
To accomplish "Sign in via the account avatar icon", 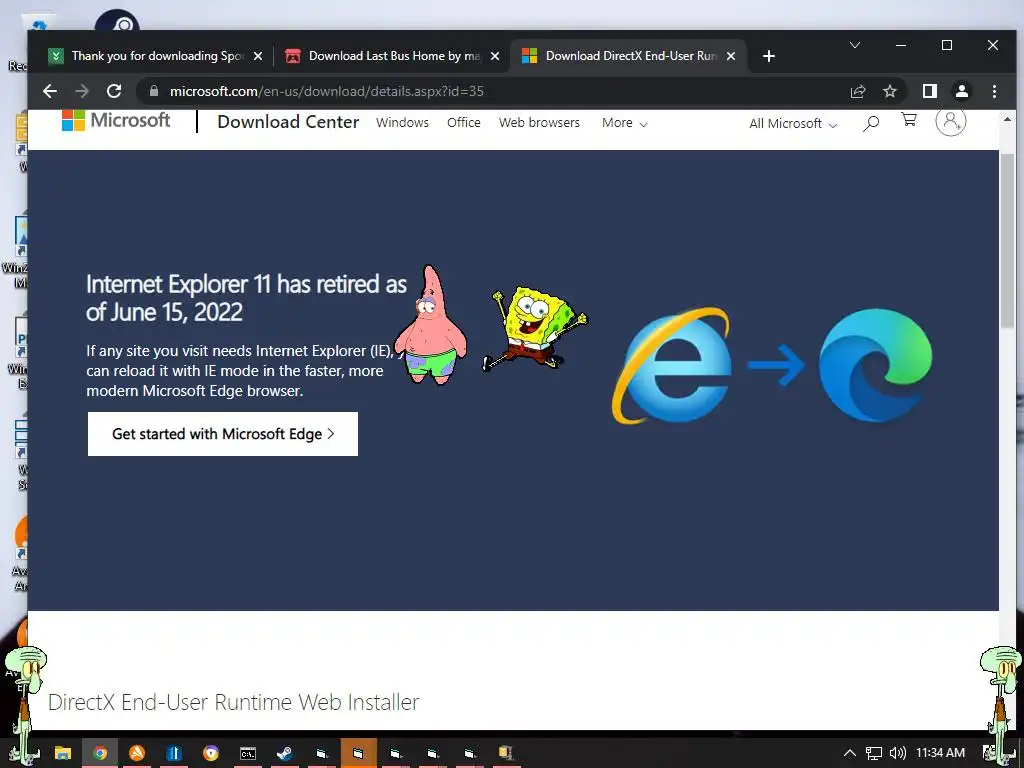I will (951, 121).
